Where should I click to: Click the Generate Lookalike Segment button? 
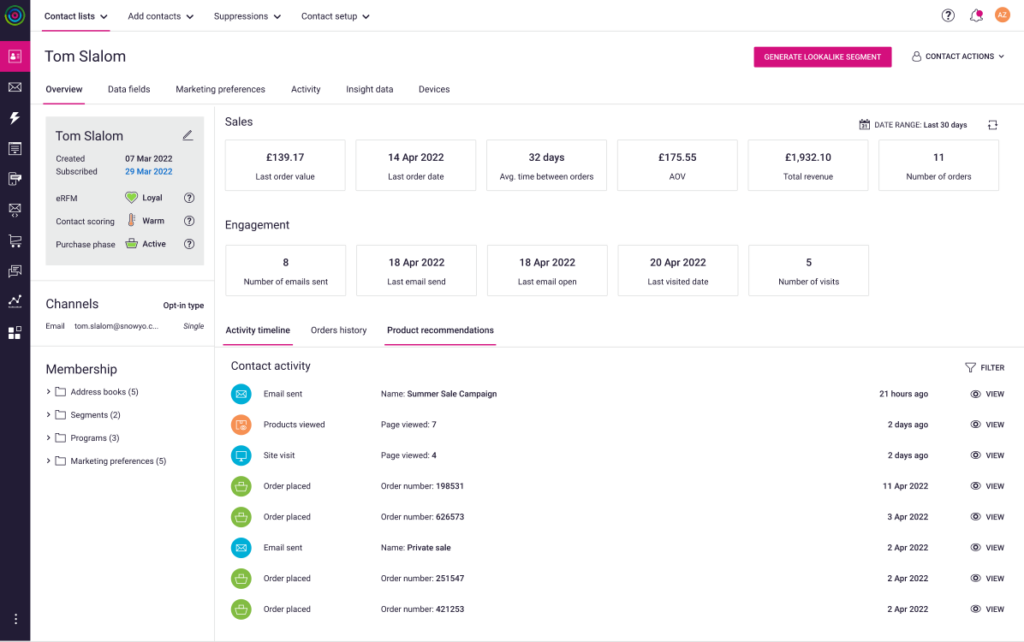pyautogui.click(x=822, y=57)
